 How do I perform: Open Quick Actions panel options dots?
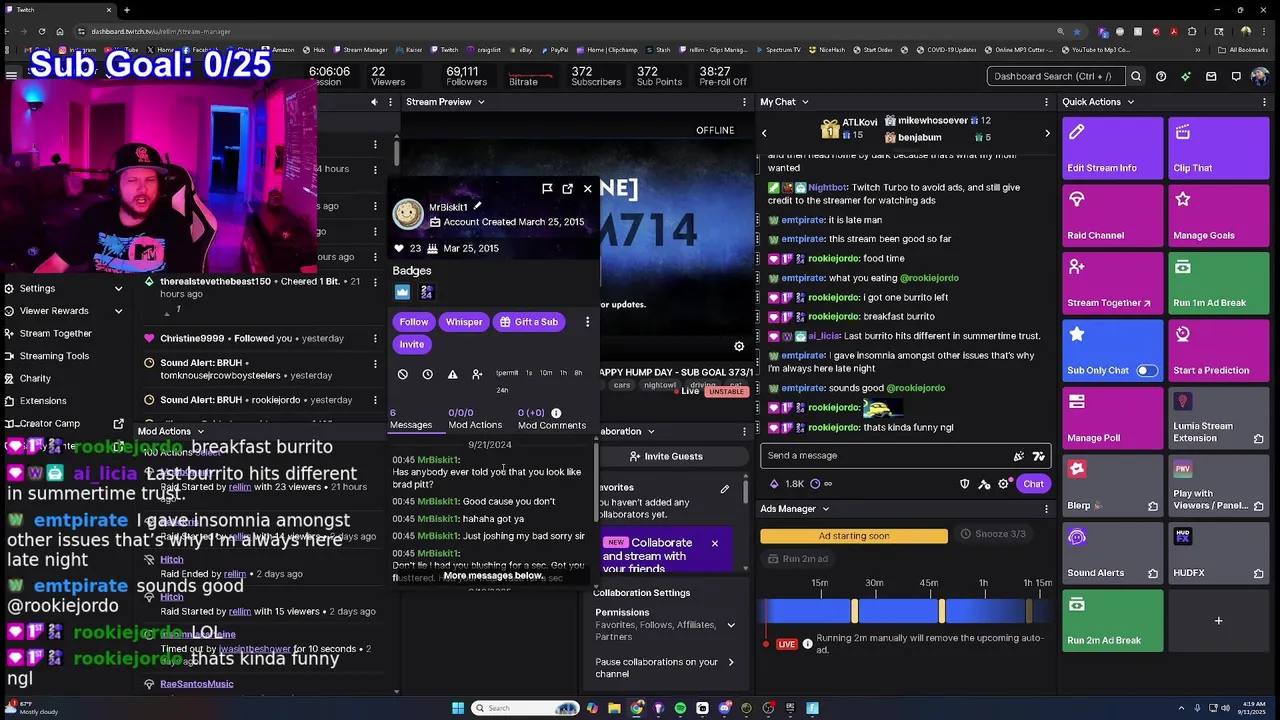[1265, 102]
